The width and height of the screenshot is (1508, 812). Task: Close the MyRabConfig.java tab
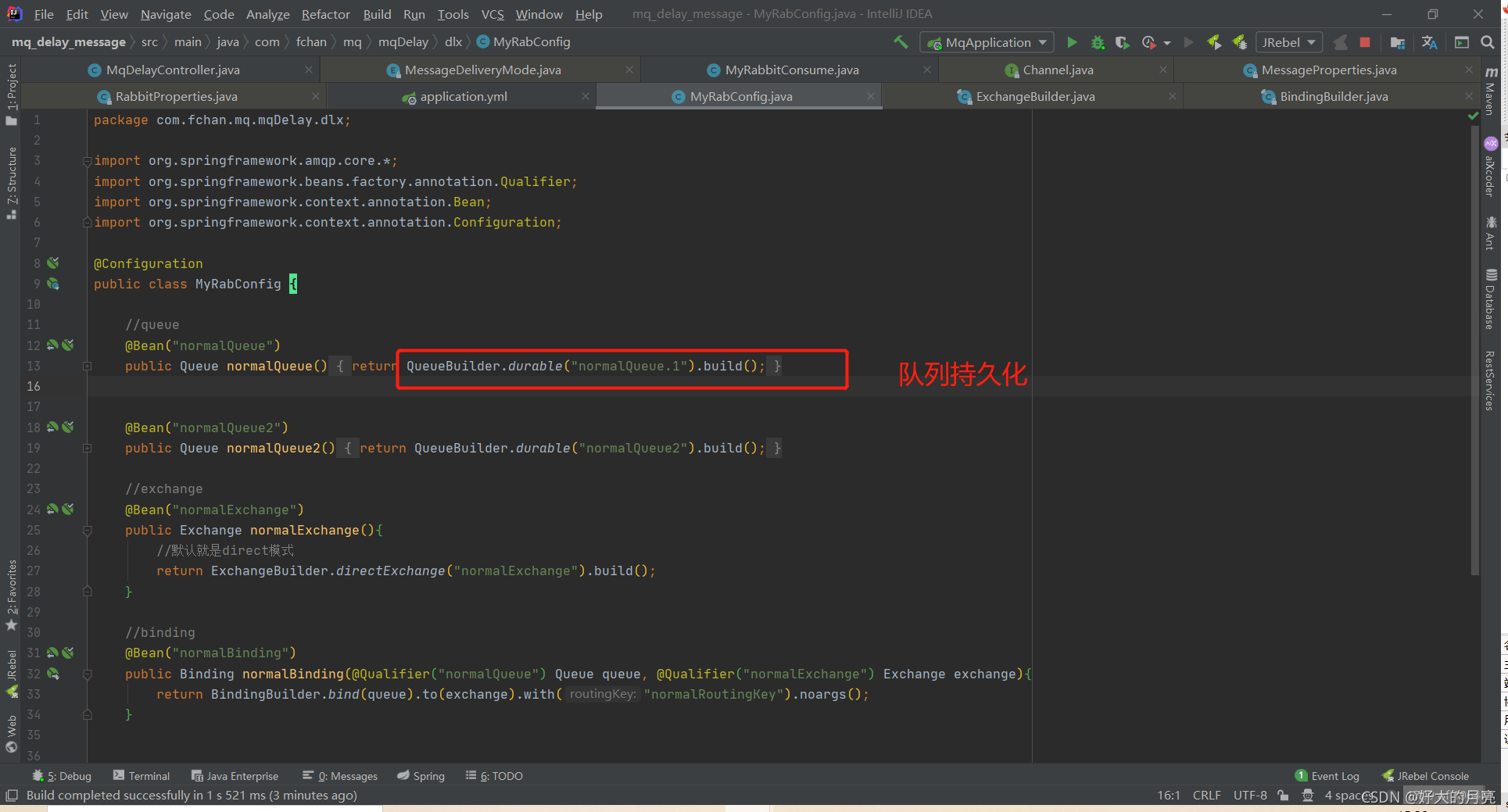[871, 96]
